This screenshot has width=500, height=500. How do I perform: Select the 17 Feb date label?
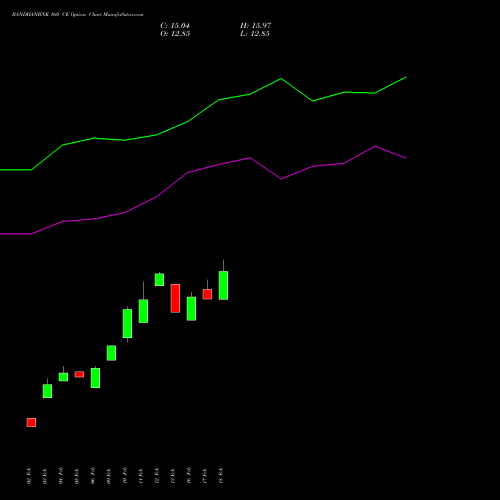click(x=205, y=476)
